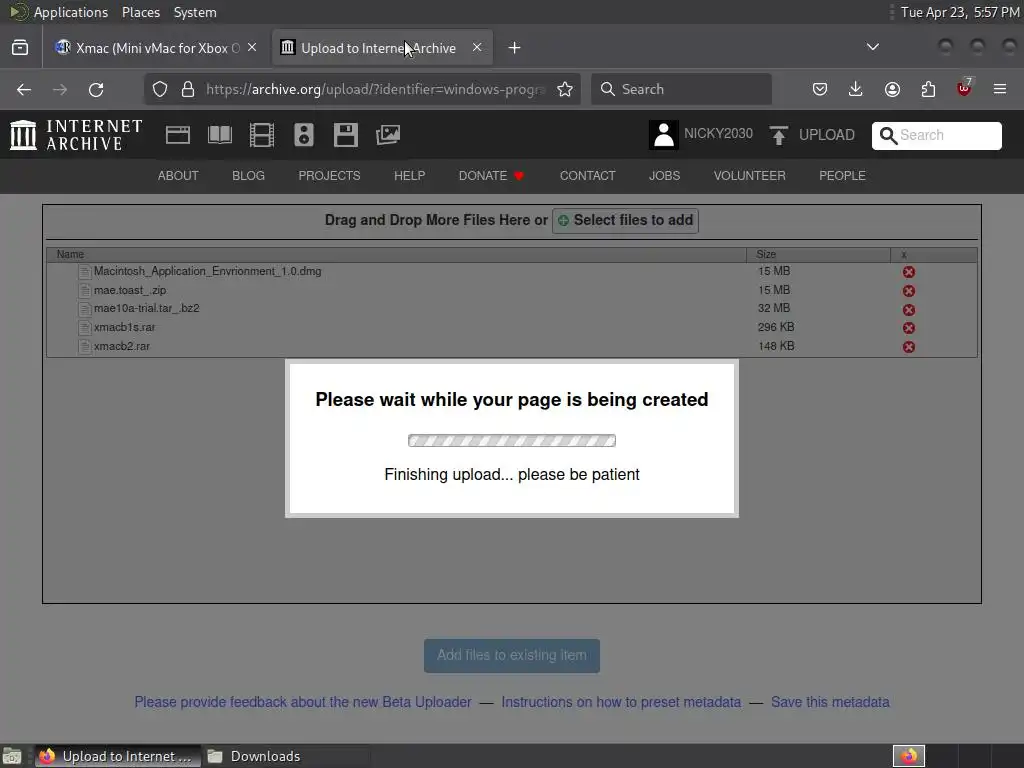Viewport: 1024px width, 768px height.
Task: Close the Xmac tab
Action: [252, 48]
